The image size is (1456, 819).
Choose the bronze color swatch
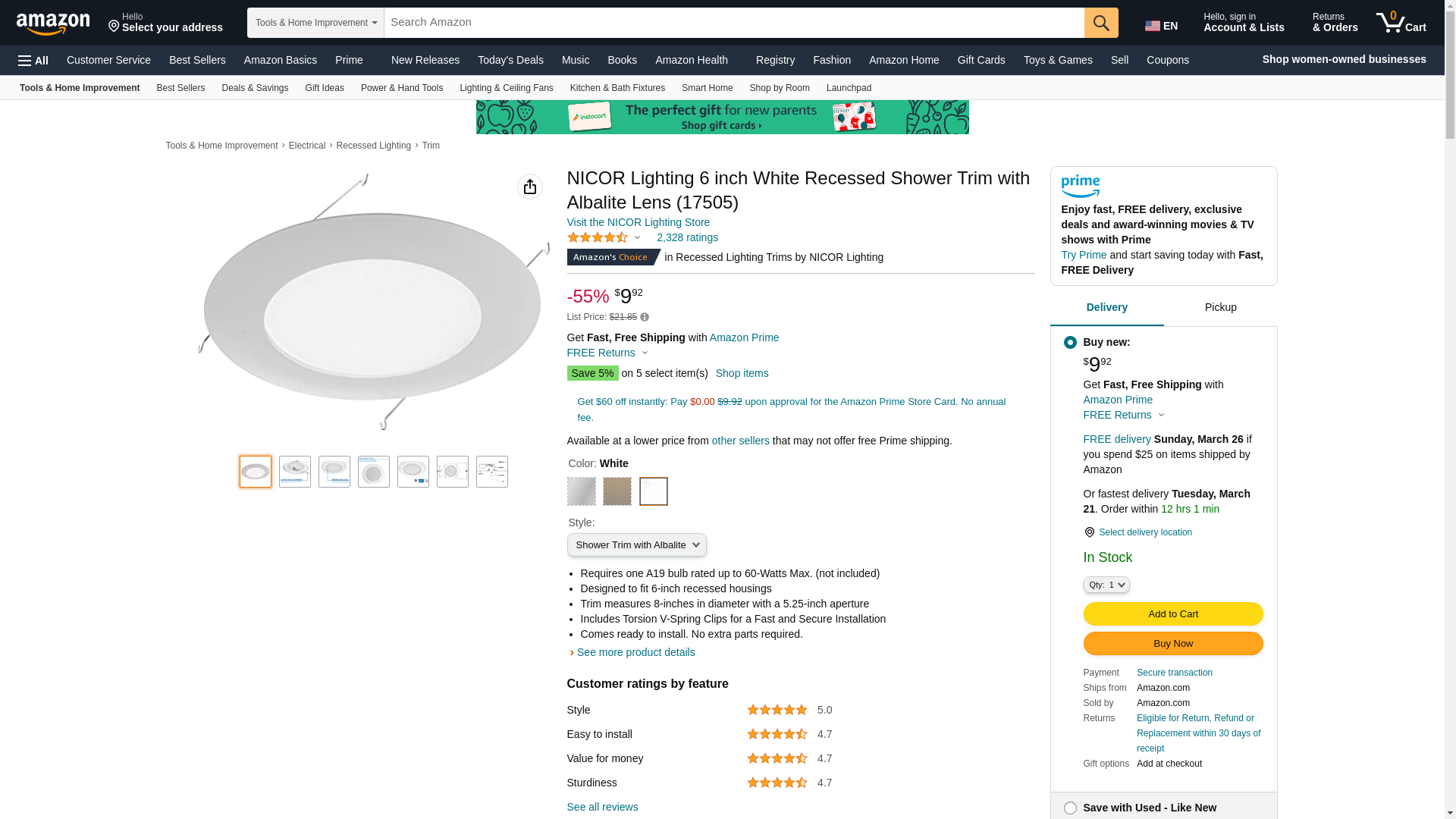[617, 491]
